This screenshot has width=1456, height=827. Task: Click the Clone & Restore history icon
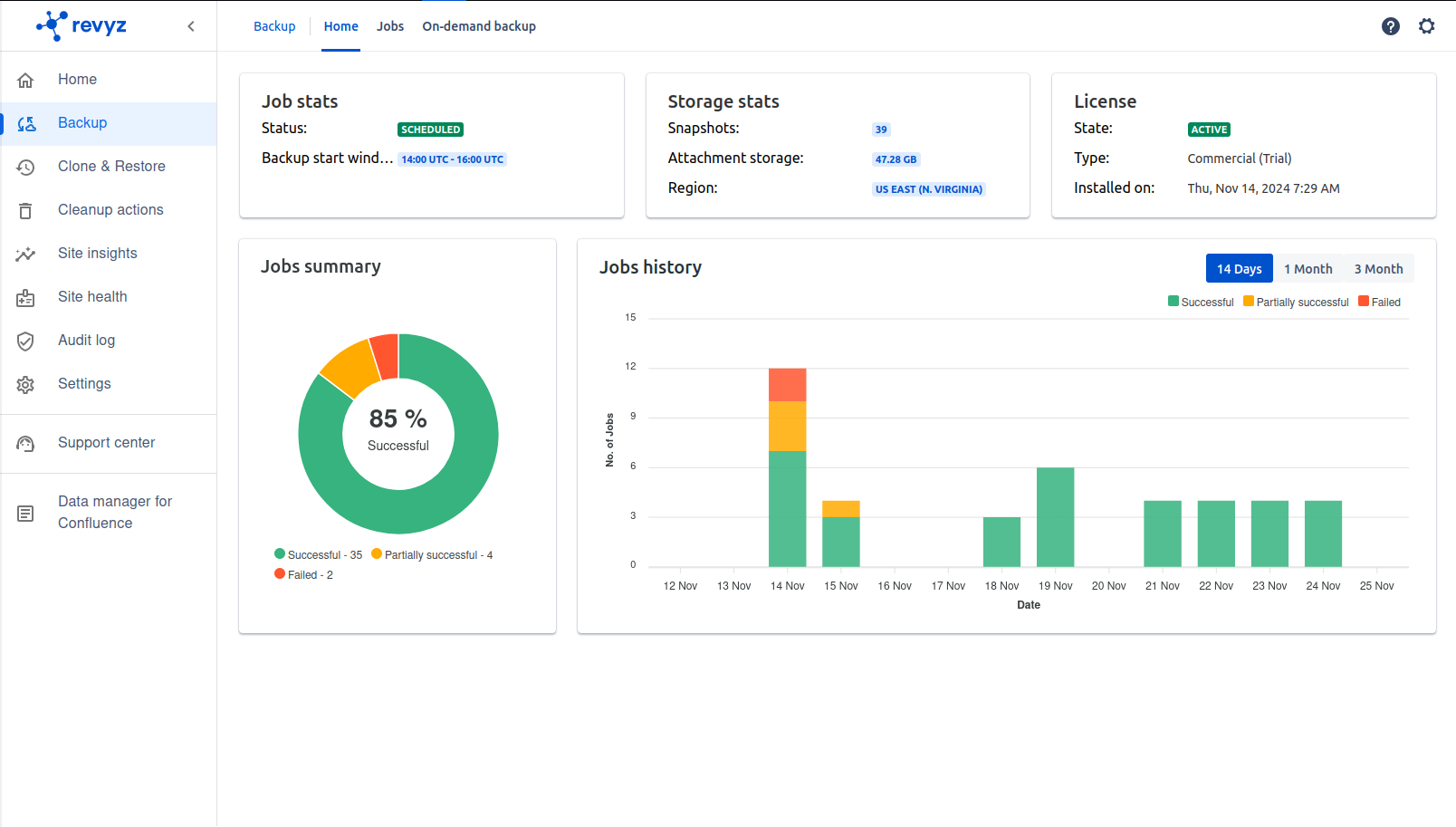25,167
